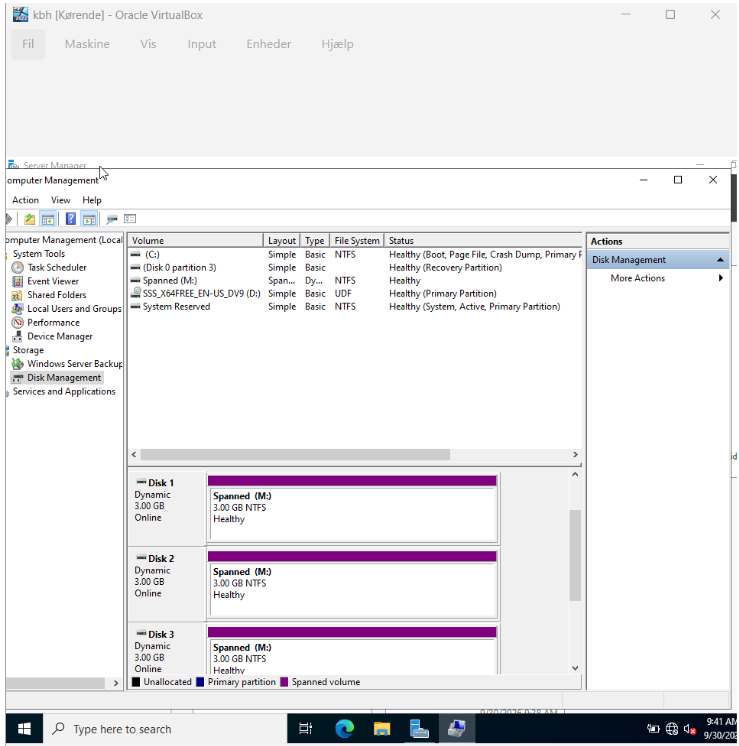Select Services and Applications node

[64, 392]
